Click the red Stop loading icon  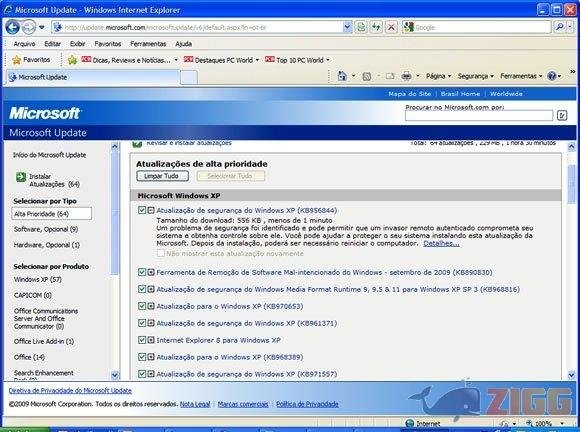click(x=391, y=27)
